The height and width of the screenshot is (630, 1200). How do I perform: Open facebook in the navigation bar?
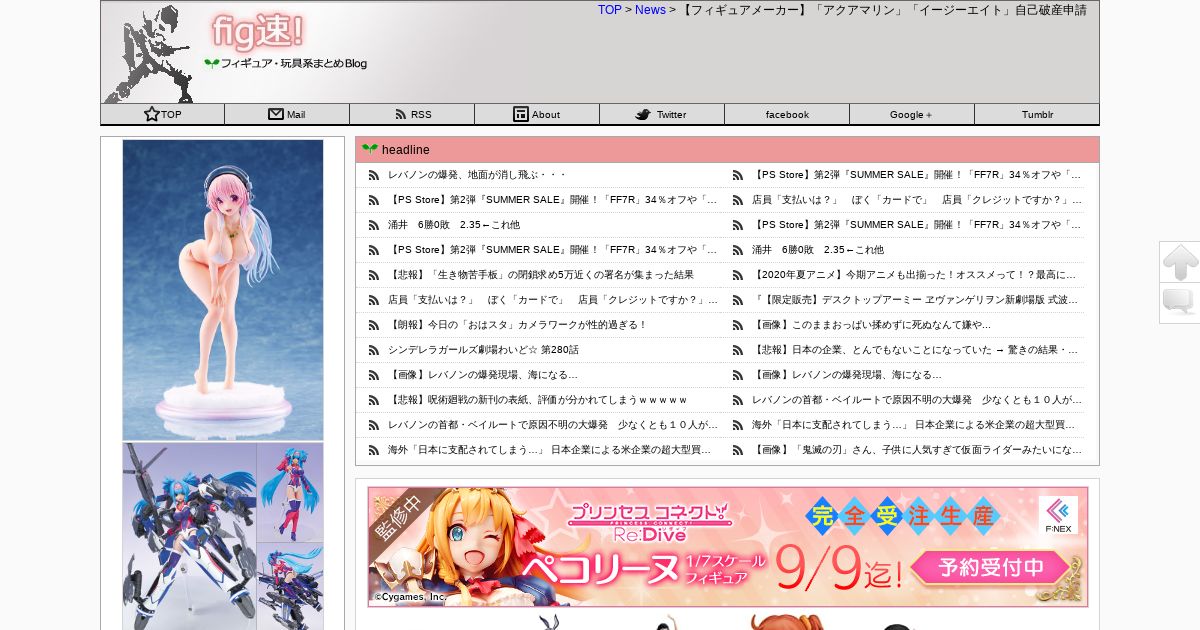787,114
